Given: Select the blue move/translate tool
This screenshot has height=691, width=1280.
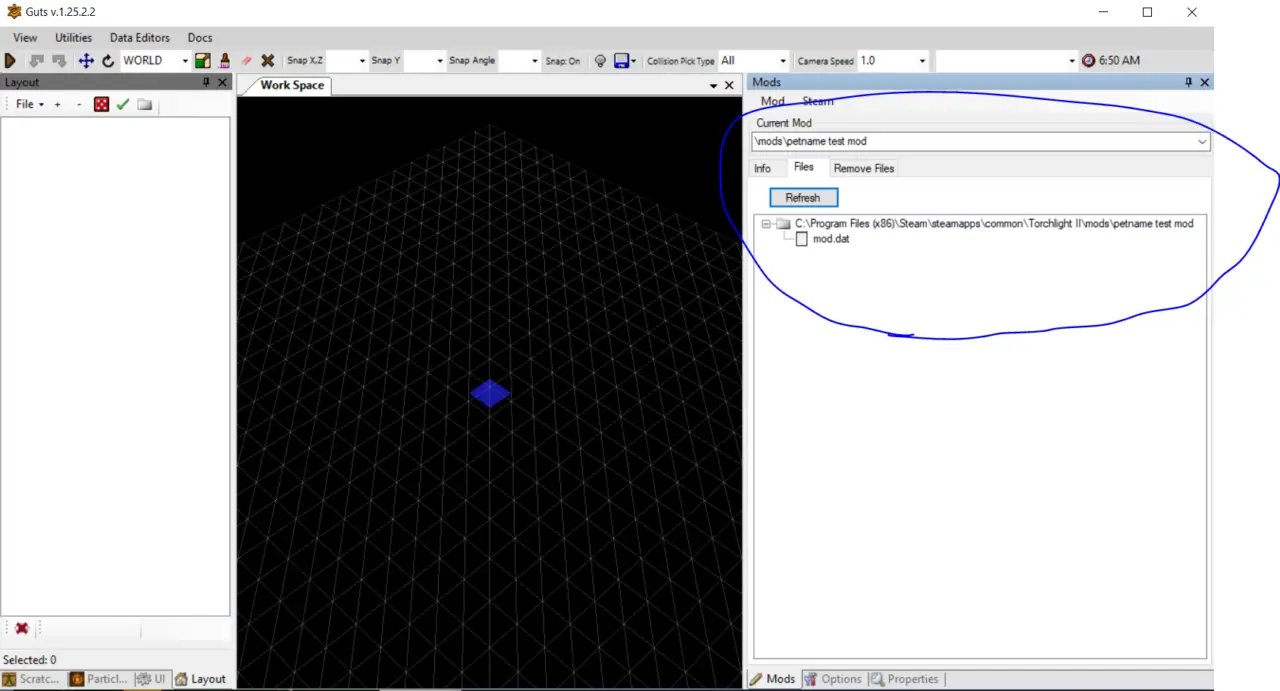Looking at the screenshot, I should coord(86,61).
